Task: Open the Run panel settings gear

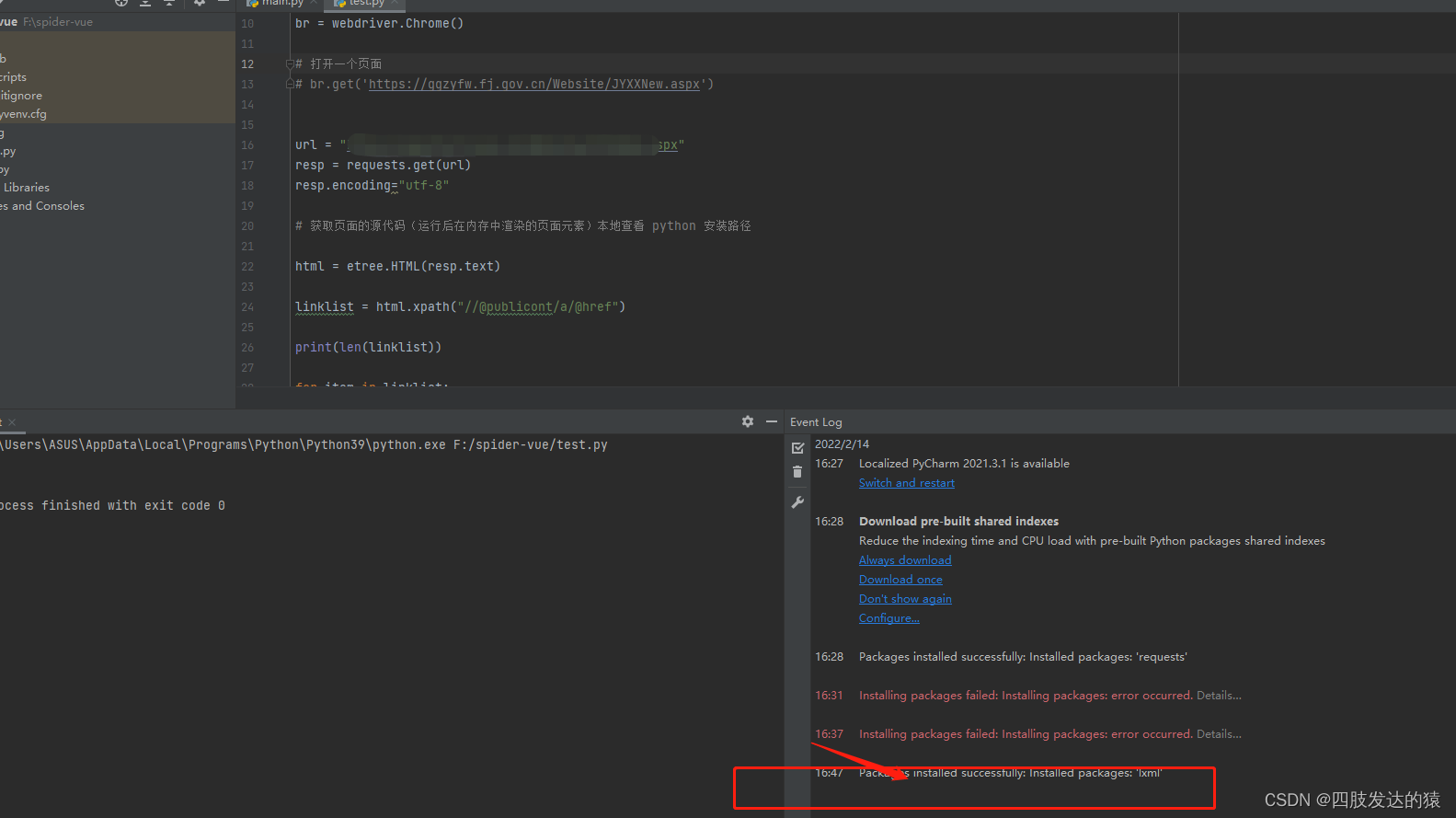Action: (x=748, y=421)
